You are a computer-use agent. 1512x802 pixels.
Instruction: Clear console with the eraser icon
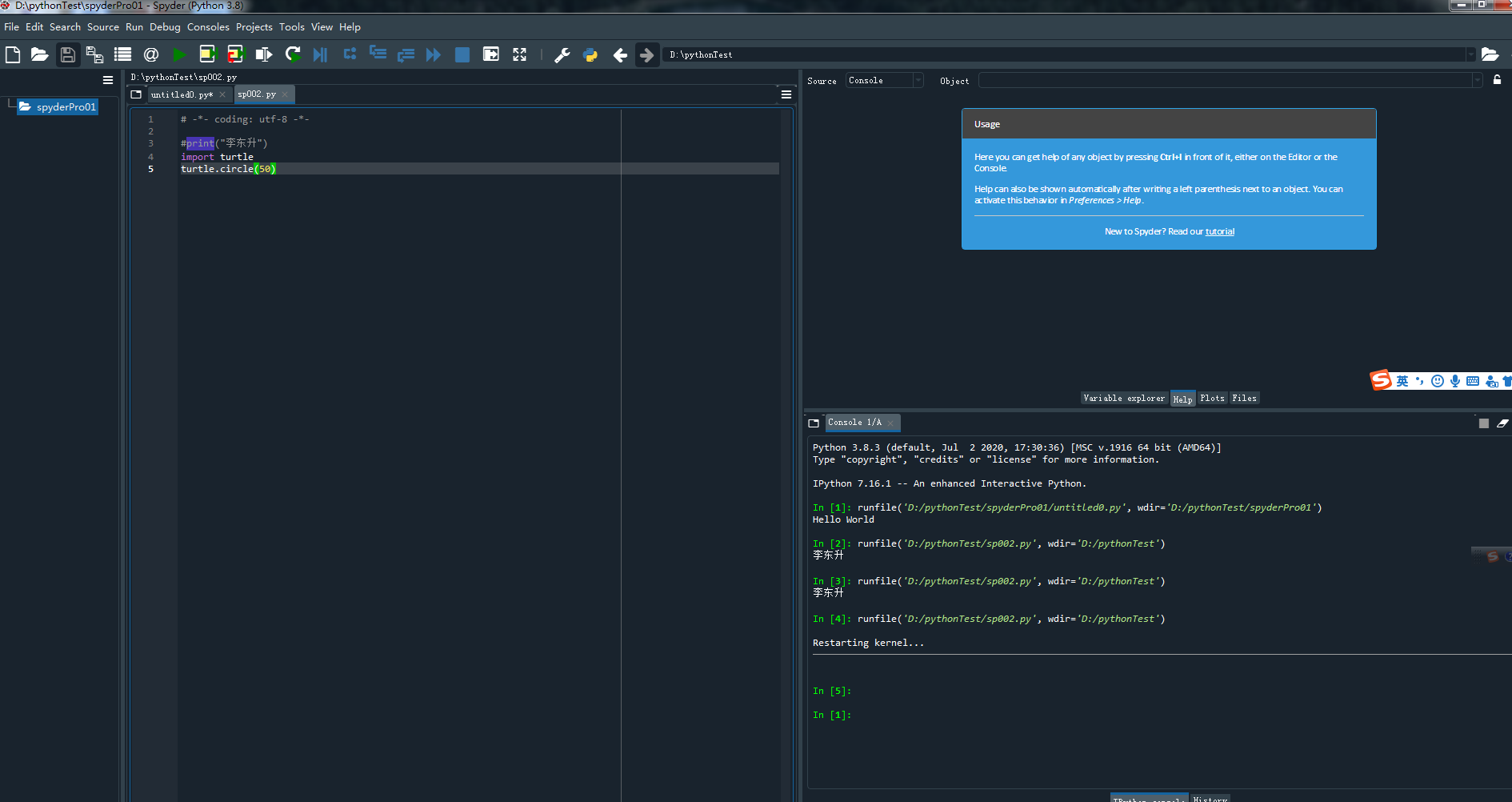1502,423
